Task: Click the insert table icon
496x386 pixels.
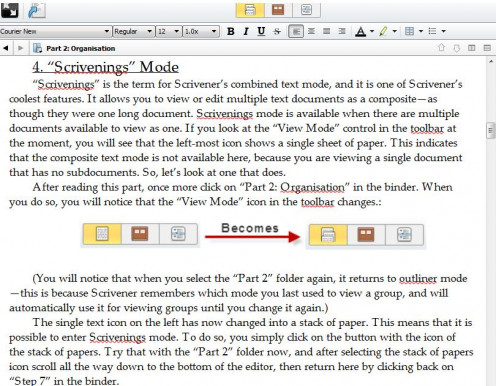Action: tap(409, 31)
